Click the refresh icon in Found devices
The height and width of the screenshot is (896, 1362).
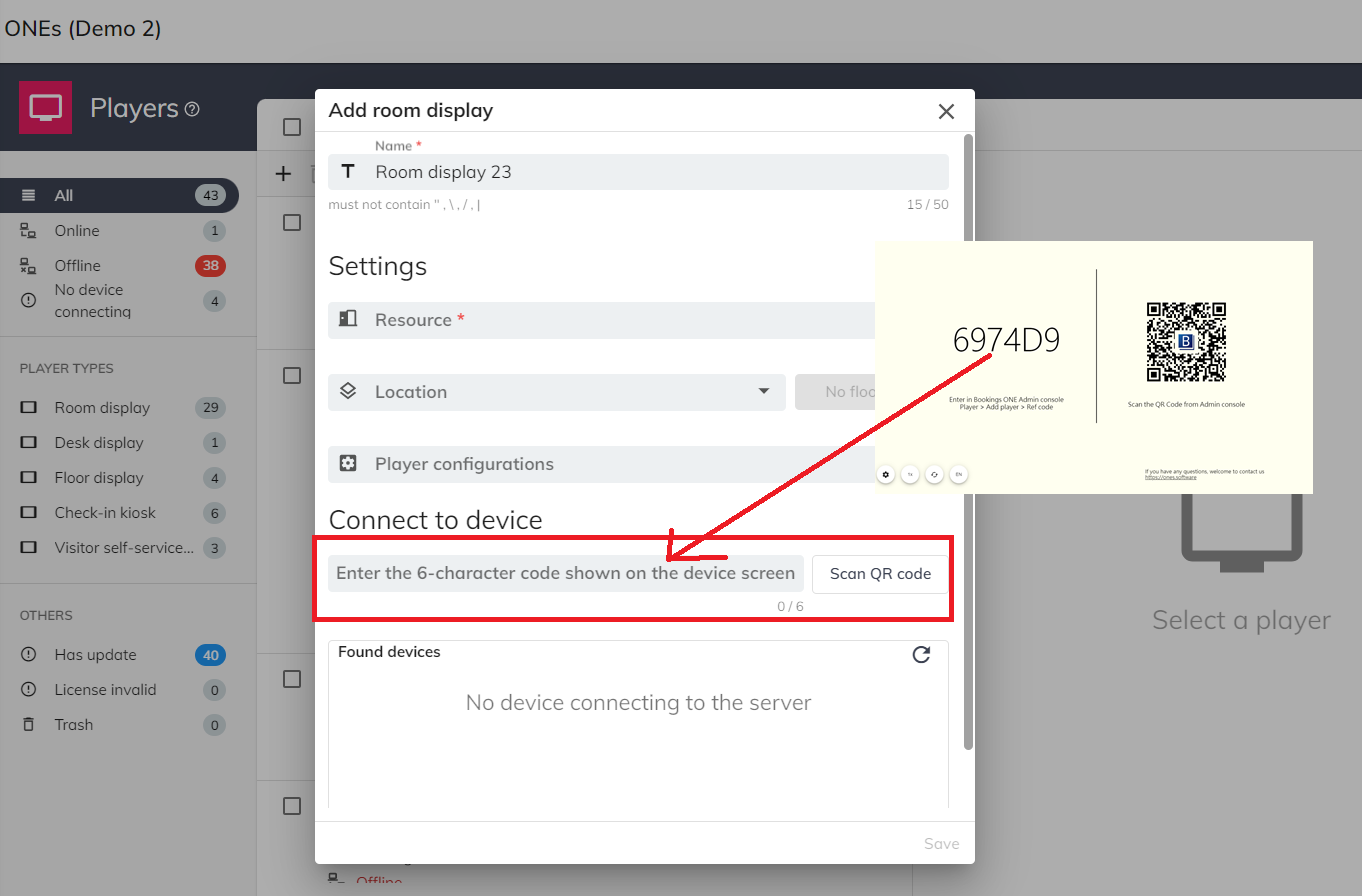[921, 655]
